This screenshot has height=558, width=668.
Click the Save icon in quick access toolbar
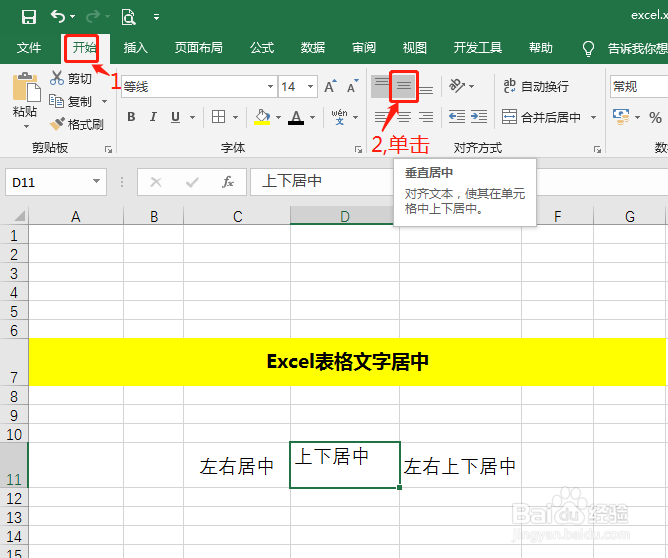tap(29, 17)
